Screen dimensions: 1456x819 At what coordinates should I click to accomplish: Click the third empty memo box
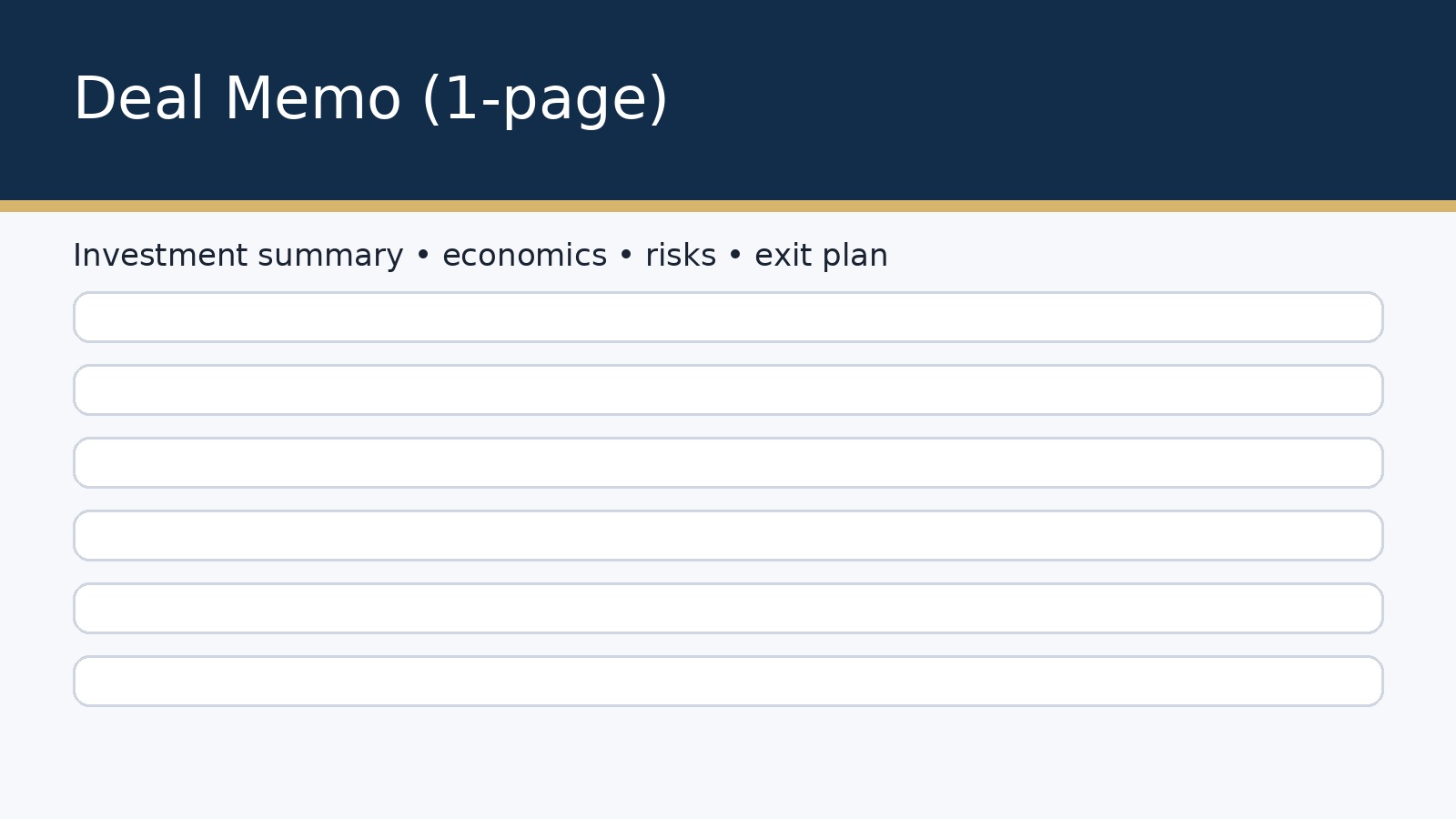[x=728, y=463]
